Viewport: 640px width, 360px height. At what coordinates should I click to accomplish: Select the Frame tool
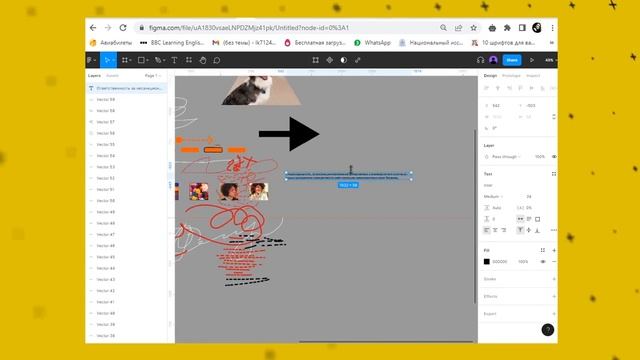pyautogui.click(x=124, y=60)
